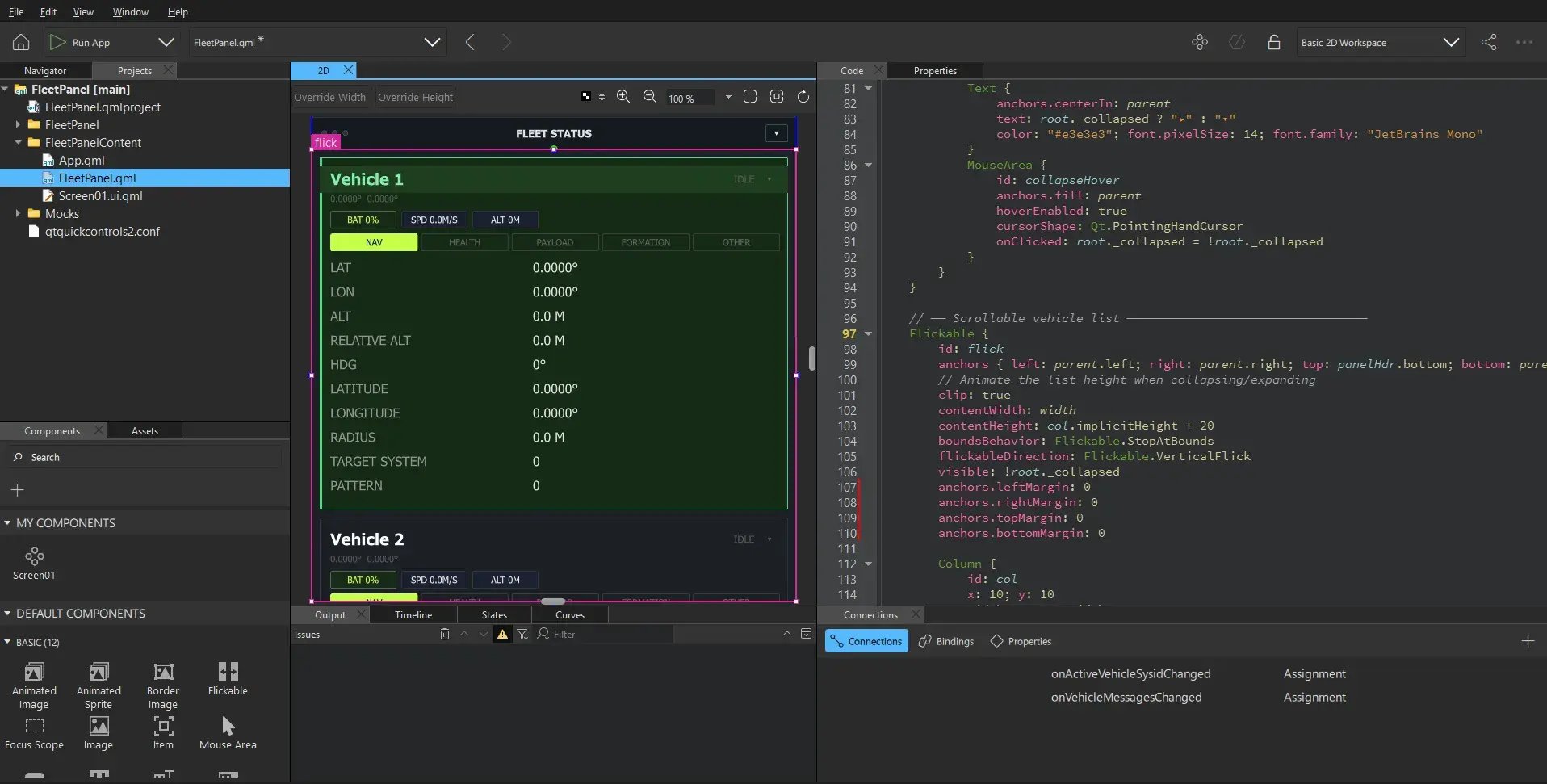
Task: Click the zoom to selection icon
Action: pos(777,97)
